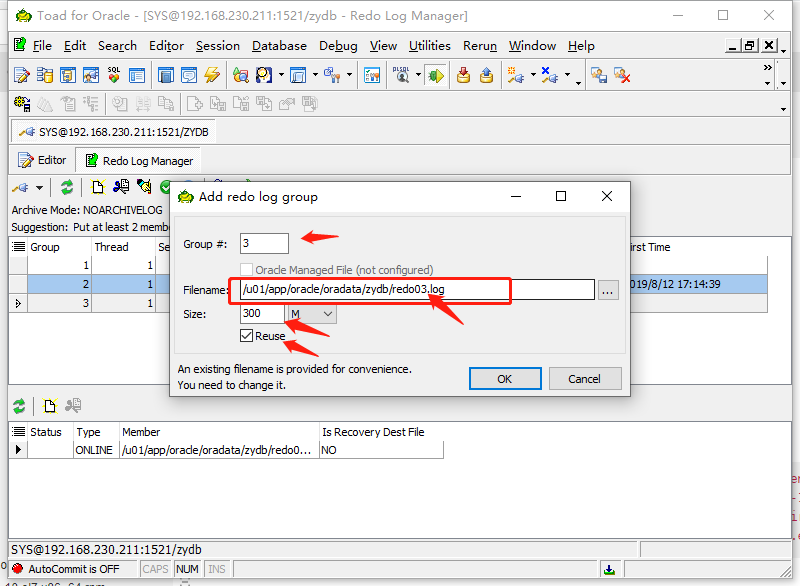This screenshot has height=586, width=800.
Task: Click the scissors drop log group icon
Action: tap(121, 188)
